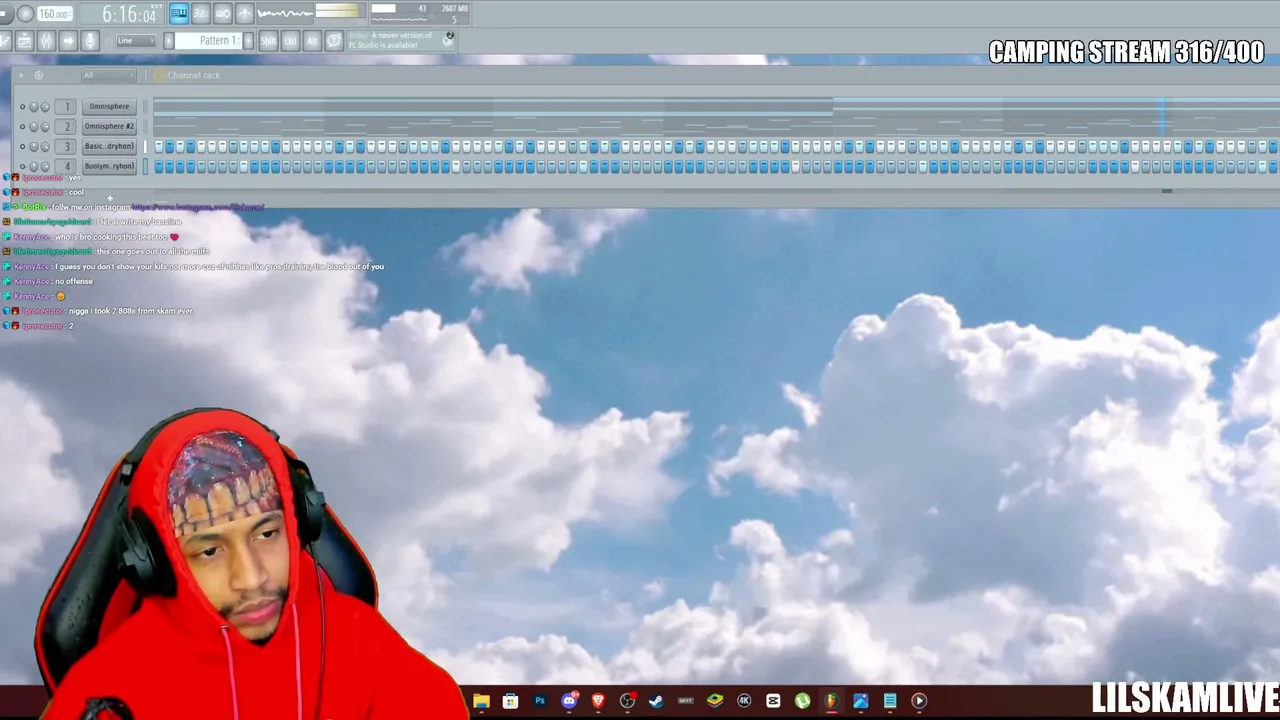This screenshot has width=1280, height=720.
Task: Add a new pattern with the plus button
Action: [249, 41]
